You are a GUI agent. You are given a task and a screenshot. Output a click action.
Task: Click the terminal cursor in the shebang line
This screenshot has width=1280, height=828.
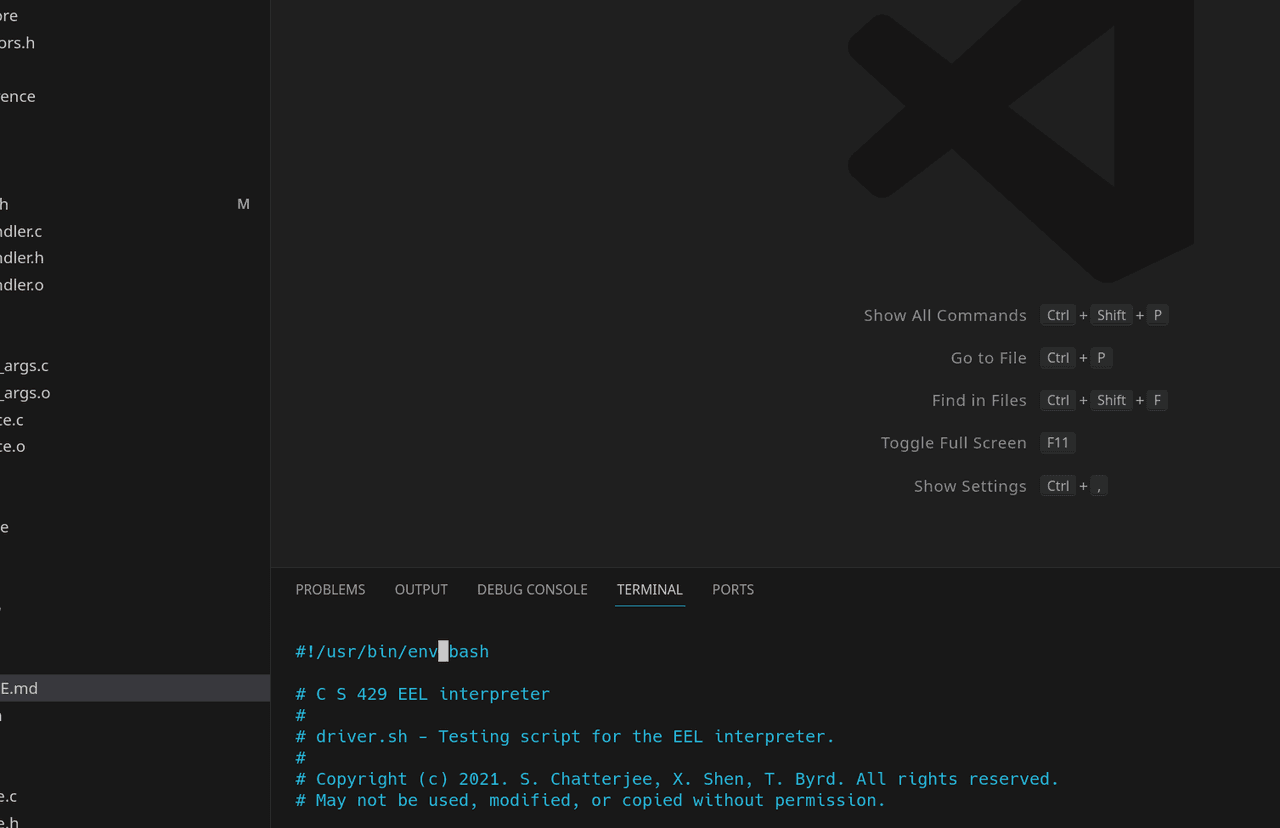443,652
